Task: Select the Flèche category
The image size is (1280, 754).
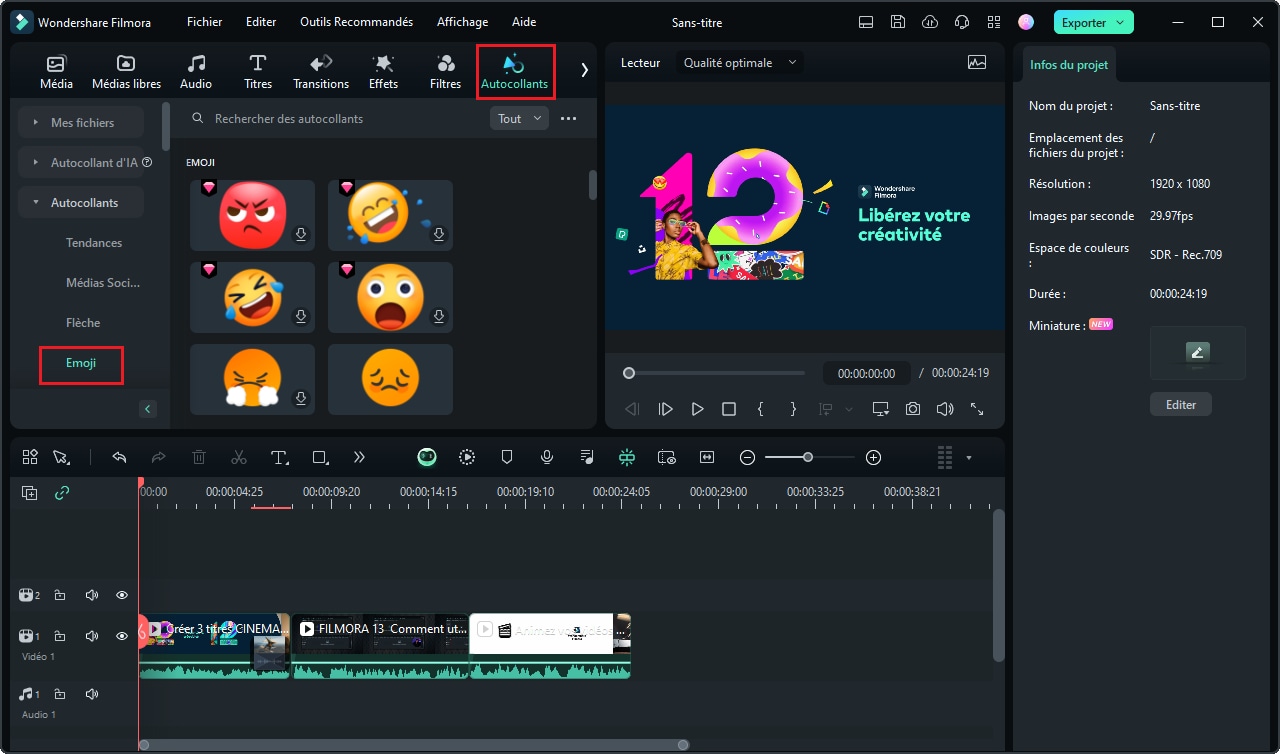Action: pos(83,322)
